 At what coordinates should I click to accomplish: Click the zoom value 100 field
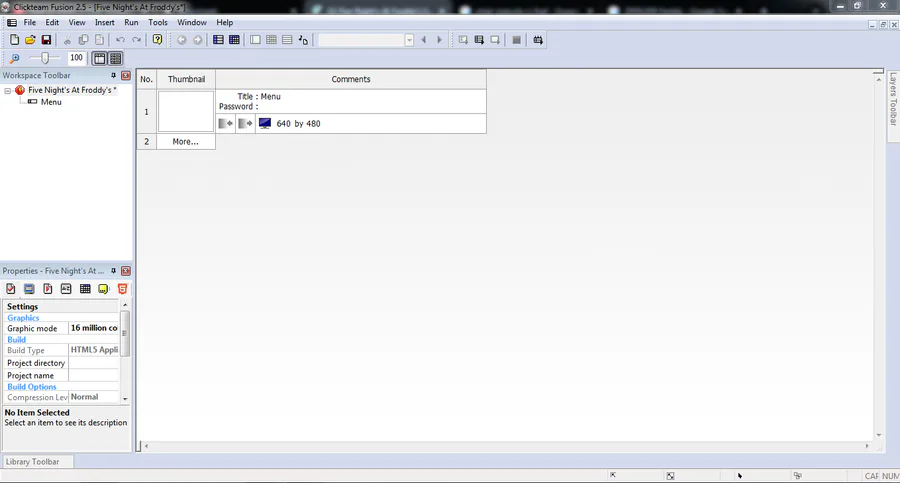pyautogui.click(x=76, y=57)
